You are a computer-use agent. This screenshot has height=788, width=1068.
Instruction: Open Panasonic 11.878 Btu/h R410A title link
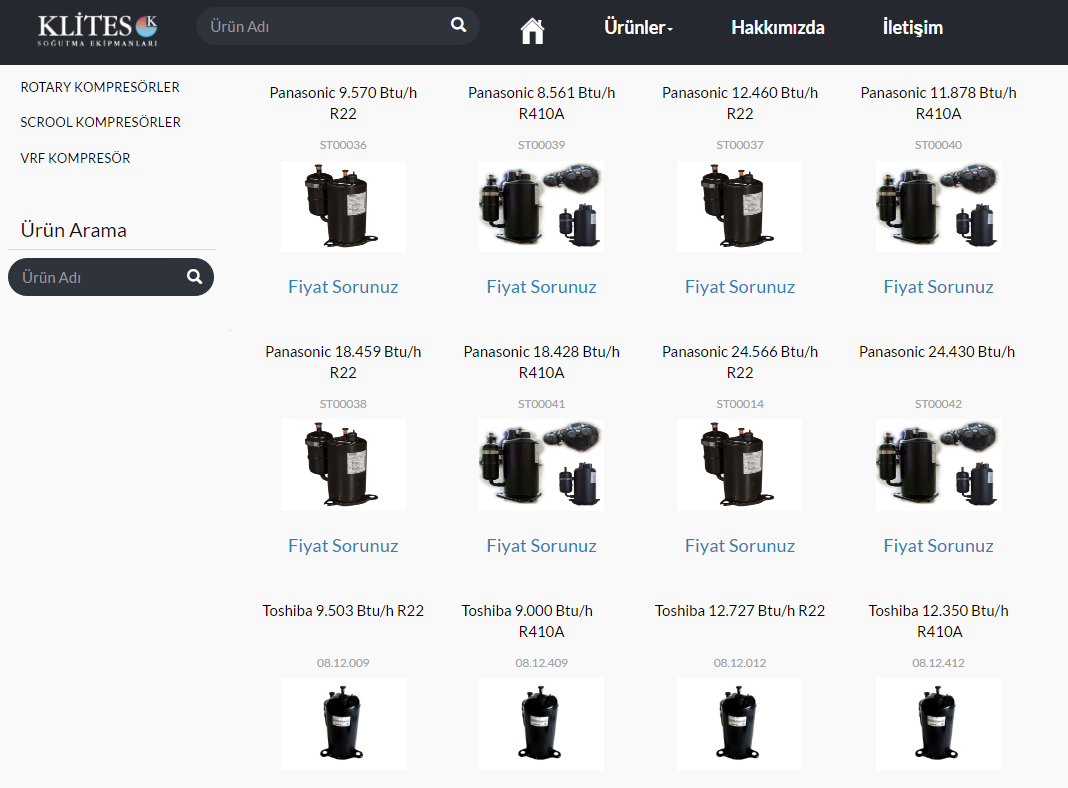939,103
